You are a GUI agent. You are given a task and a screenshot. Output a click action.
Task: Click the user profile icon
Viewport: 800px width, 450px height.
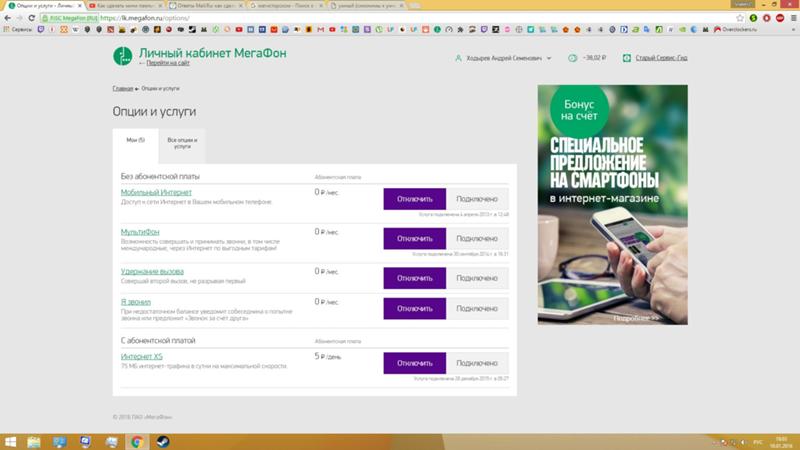(x=458, y=58)
